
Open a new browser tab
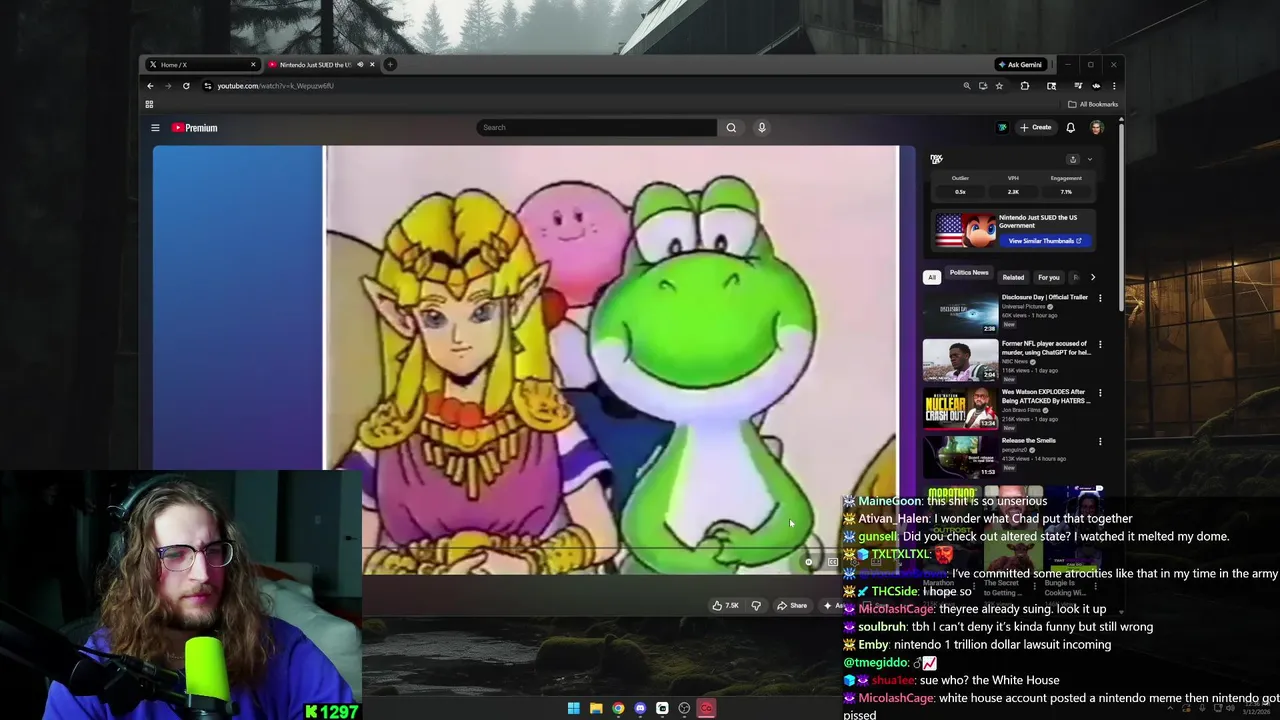[x=390, y=65]
